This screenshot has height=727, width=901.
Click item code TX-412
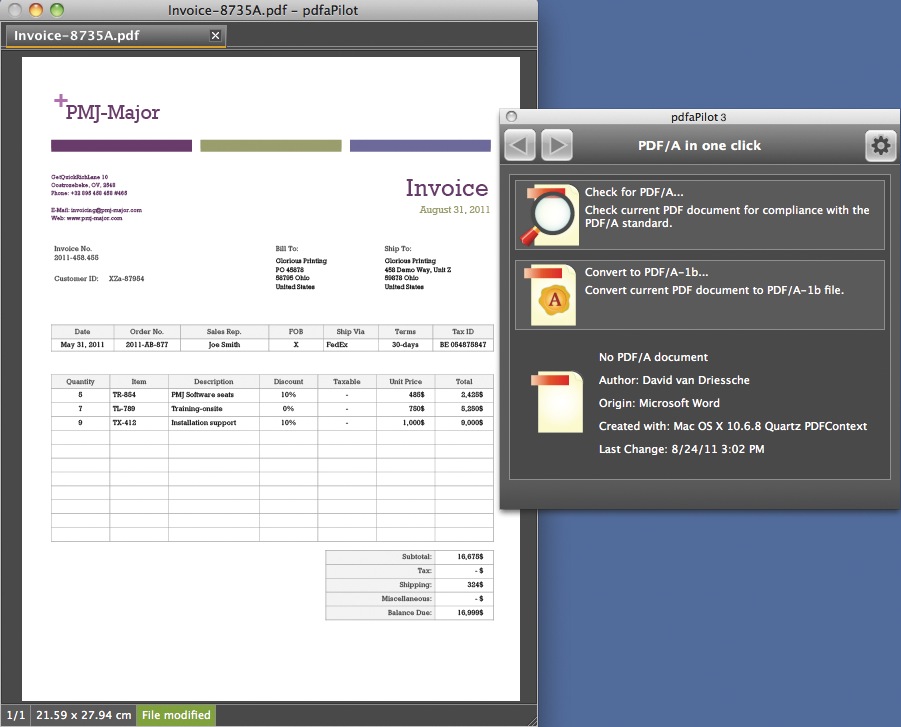click(x=124, y=422)
